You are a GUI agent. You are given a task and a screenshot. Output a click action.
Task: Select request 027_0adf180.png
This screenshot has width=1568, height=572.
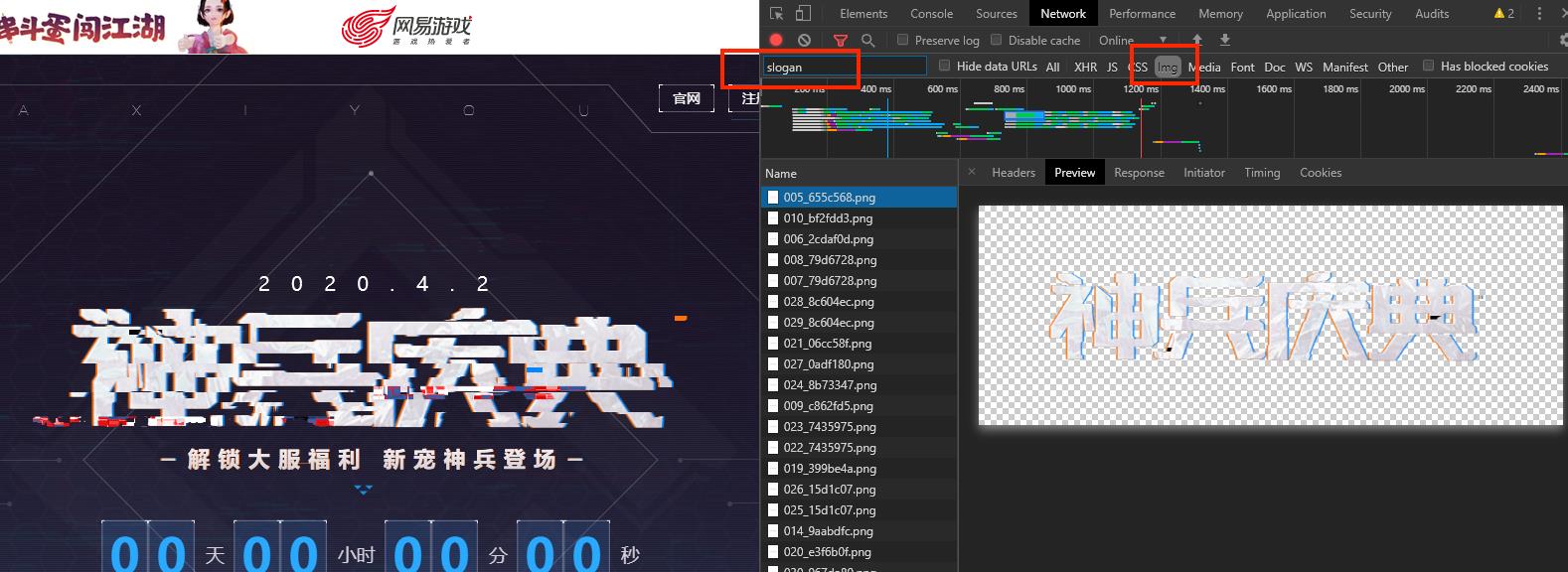(x=859, y=363)
